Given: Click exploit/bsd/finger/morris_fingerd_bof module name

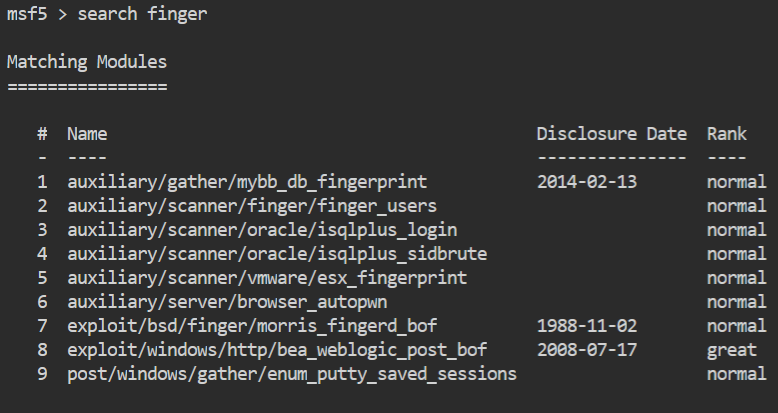Looking at the screenshot, I should (x=251, y=326).
